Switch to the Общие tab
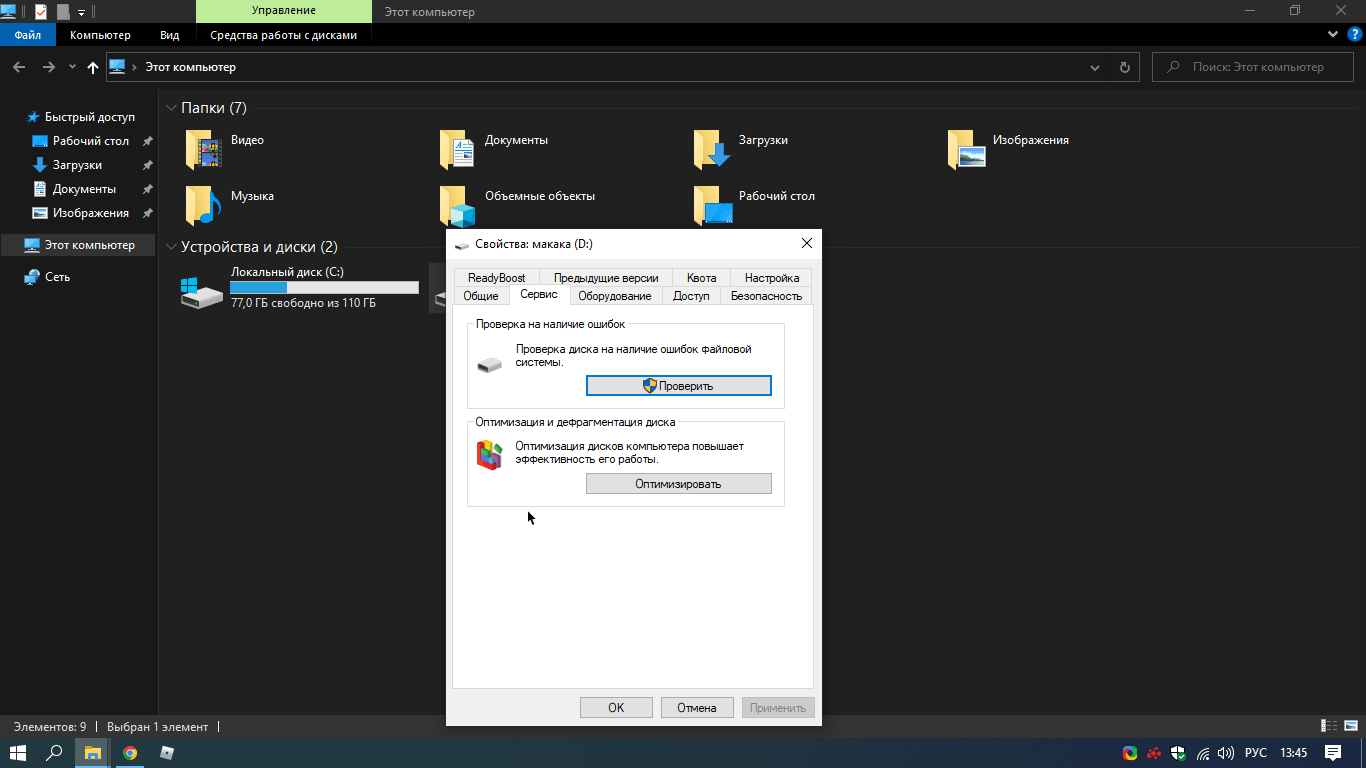Screen dimensions: 1366x768 point(481,295)
